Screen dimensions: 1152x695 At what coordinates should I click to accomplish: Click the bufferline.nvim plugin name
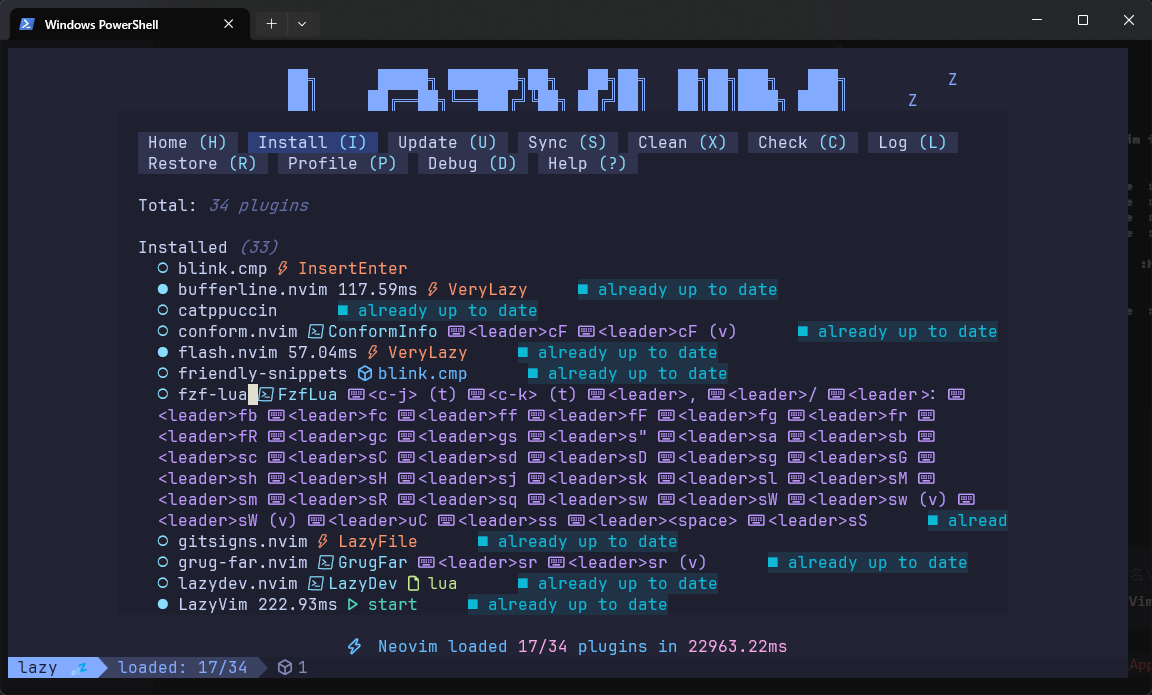pyautogui.click(x=252, y=290)
